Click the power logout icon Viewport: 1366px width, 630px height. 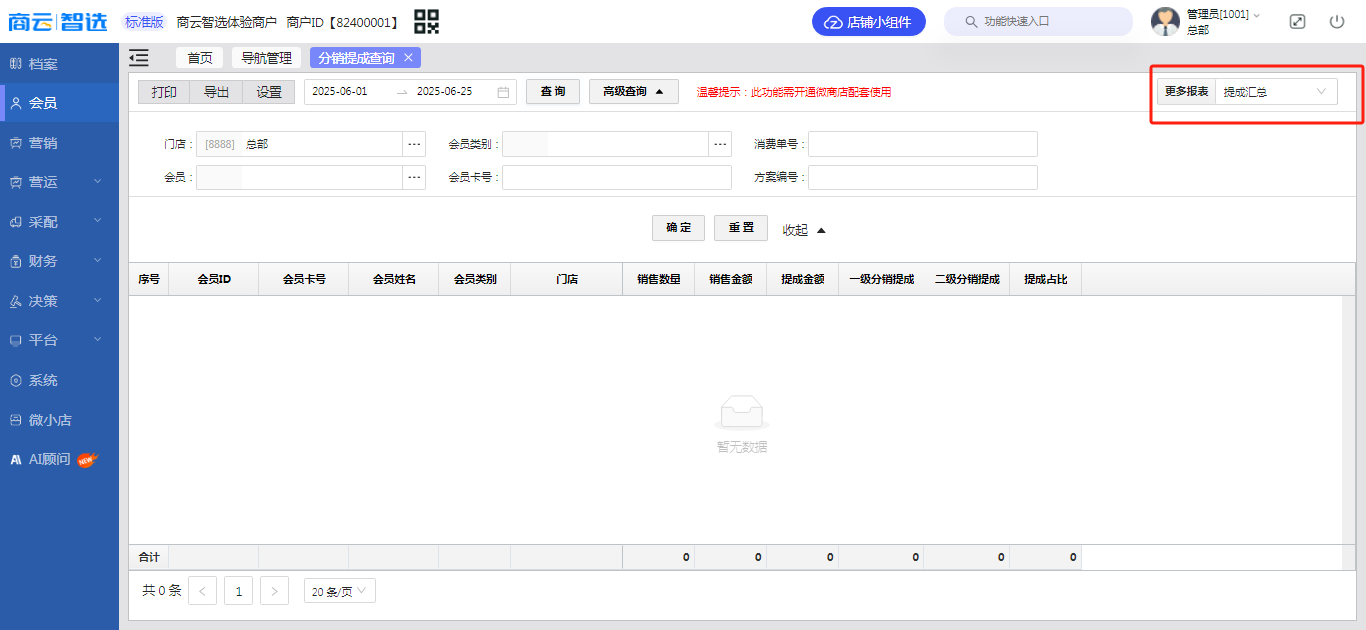(x=1337, y=21)
